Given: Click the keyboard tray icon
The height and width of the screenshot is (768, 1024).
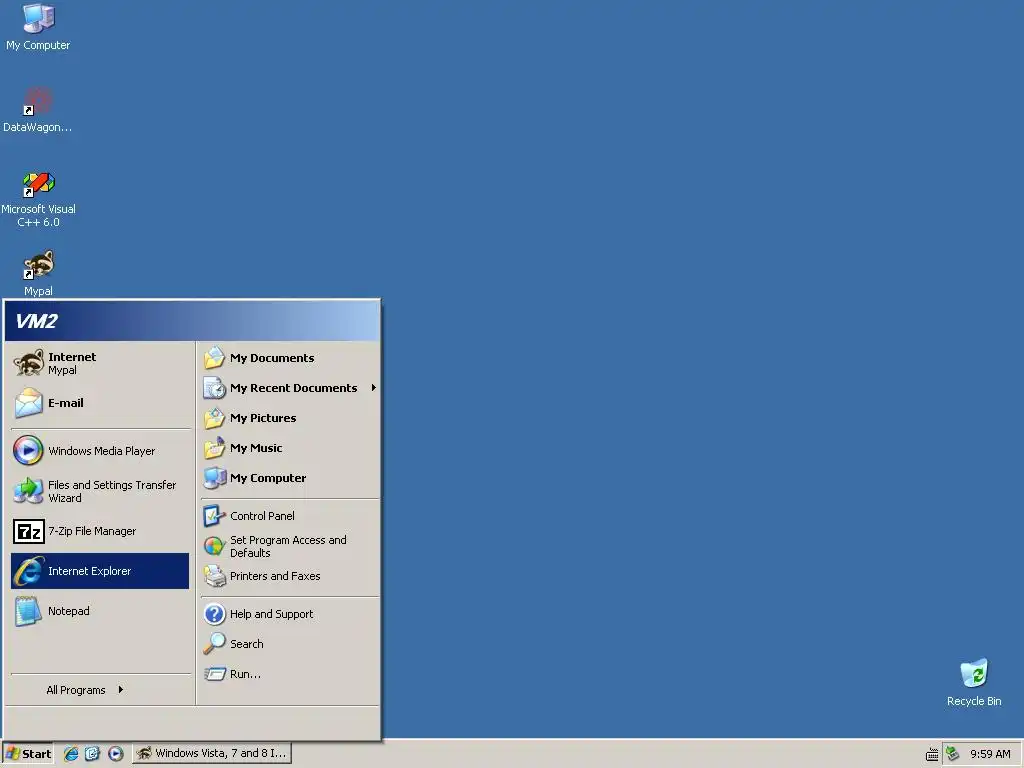Looking at the screenshot, I should [x=932, y=755].
